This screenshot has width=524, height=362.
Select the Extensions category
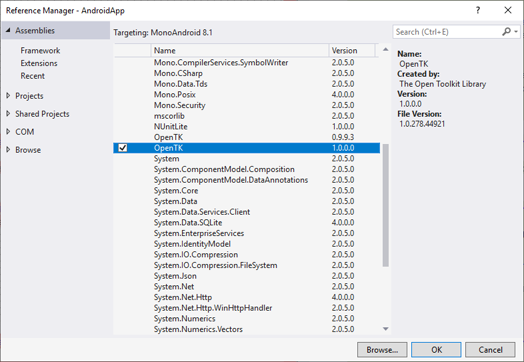tap(39, 63)
